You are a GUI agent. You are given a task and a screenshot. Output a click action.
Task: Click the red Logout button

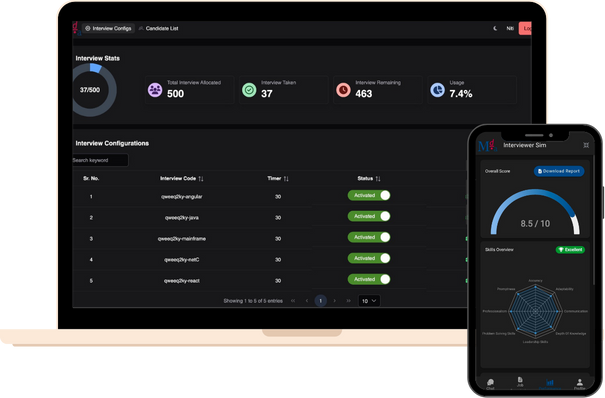(x=525, y=28)
